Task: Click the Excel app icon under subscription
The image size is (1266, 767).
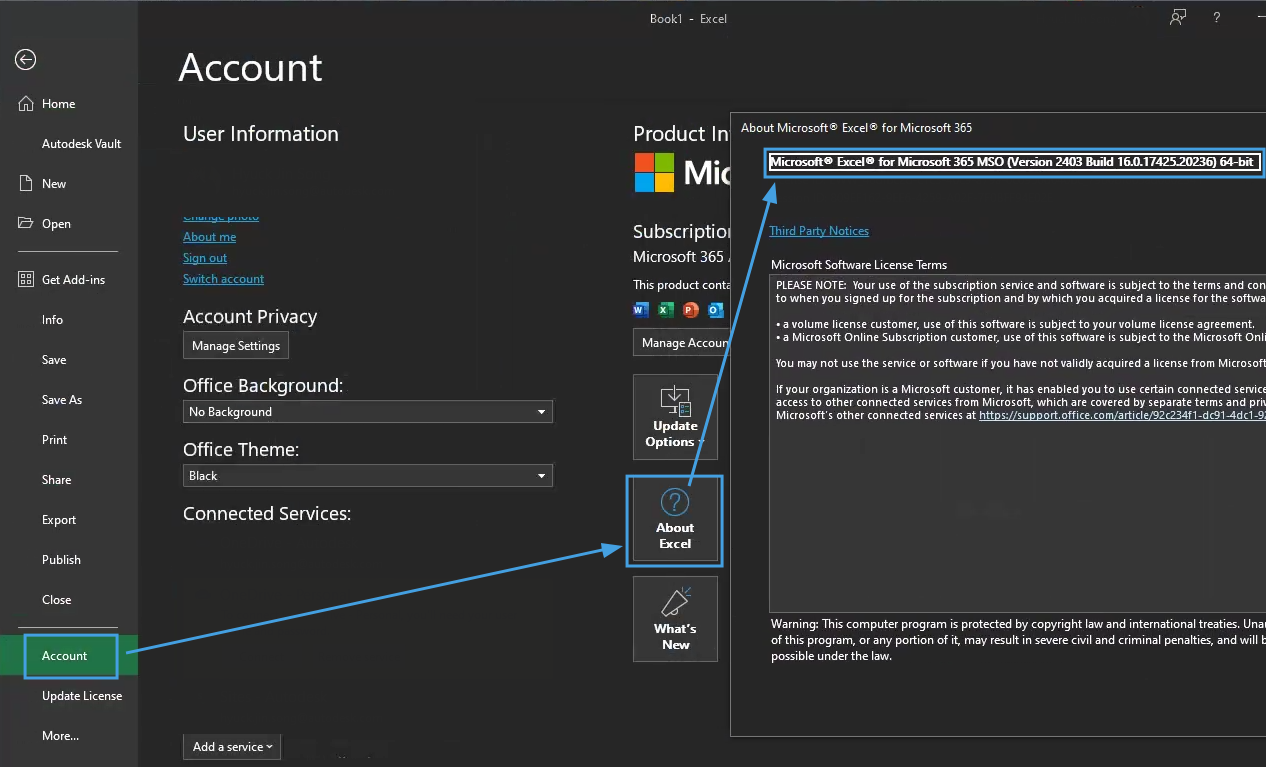Action: click(x=666, y=310)
